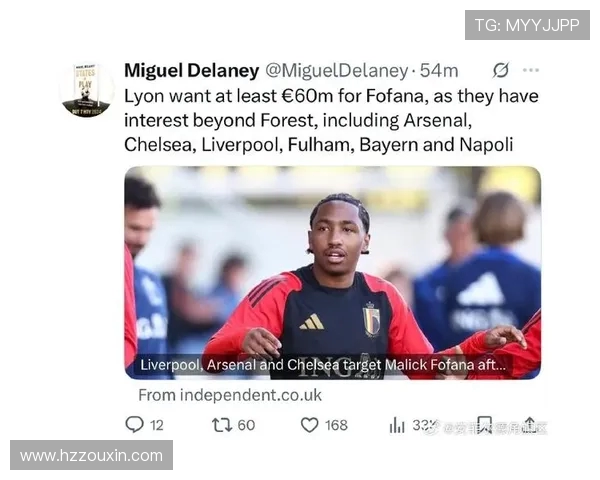Open Miguel Delaney's profile avatar
Viewport: 600px width, 480px height.
click(x=87, y=90)
